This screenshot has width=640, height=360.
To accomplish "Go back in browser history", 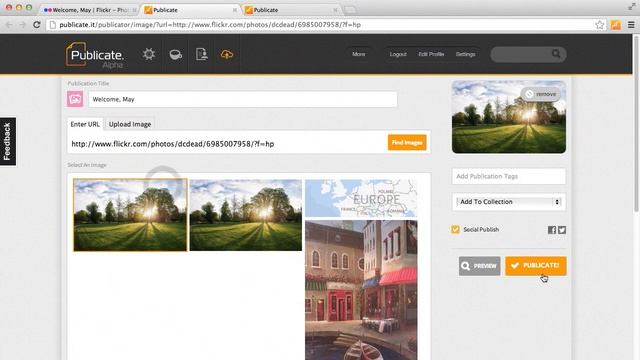I will point(9,25).
